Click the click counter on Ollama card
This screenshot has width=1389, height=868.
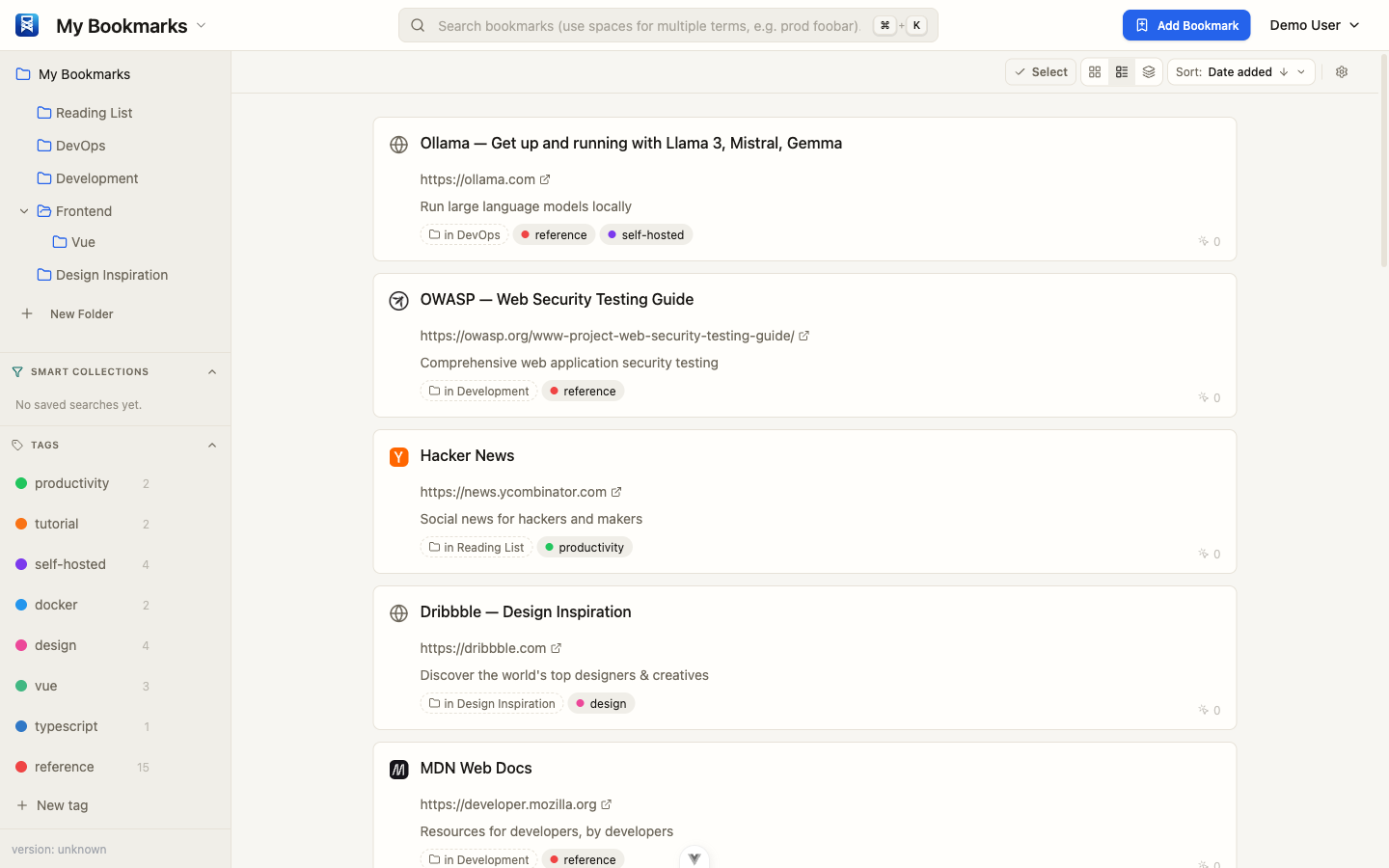(x=1210, y=241)
